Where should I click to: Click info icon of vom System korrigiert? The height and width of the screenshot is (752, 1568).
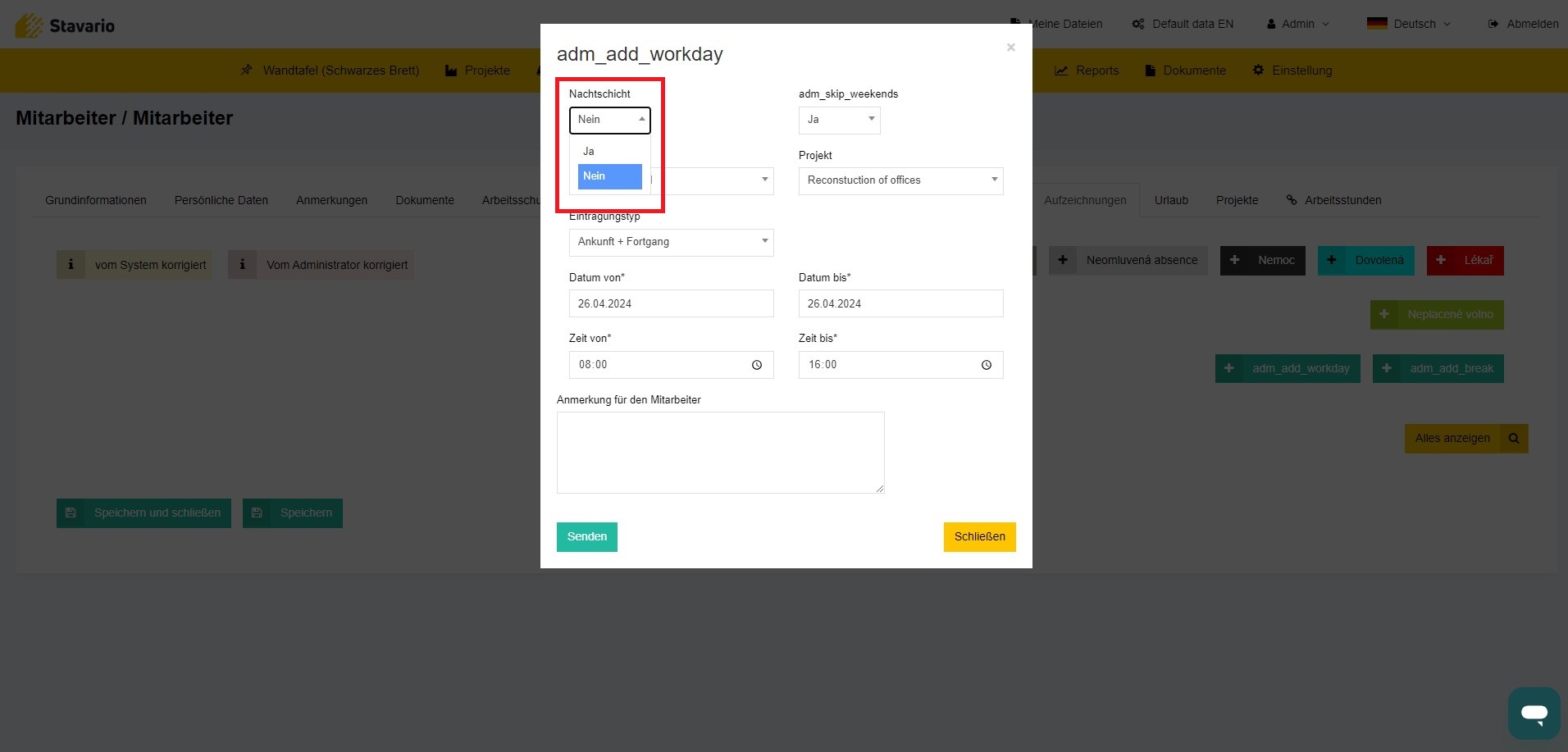(x=71, y=265)
